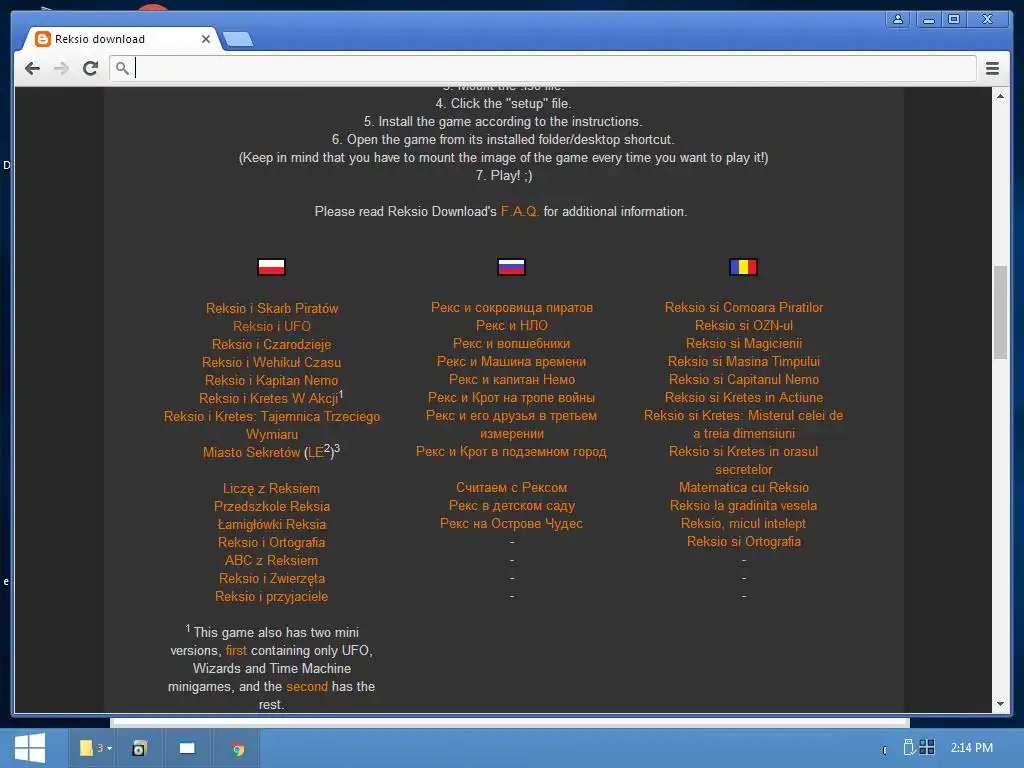Open Reksio la gradinita vesela link
The height and width of the screenshot is (768, 1024).
click(744, 505)
